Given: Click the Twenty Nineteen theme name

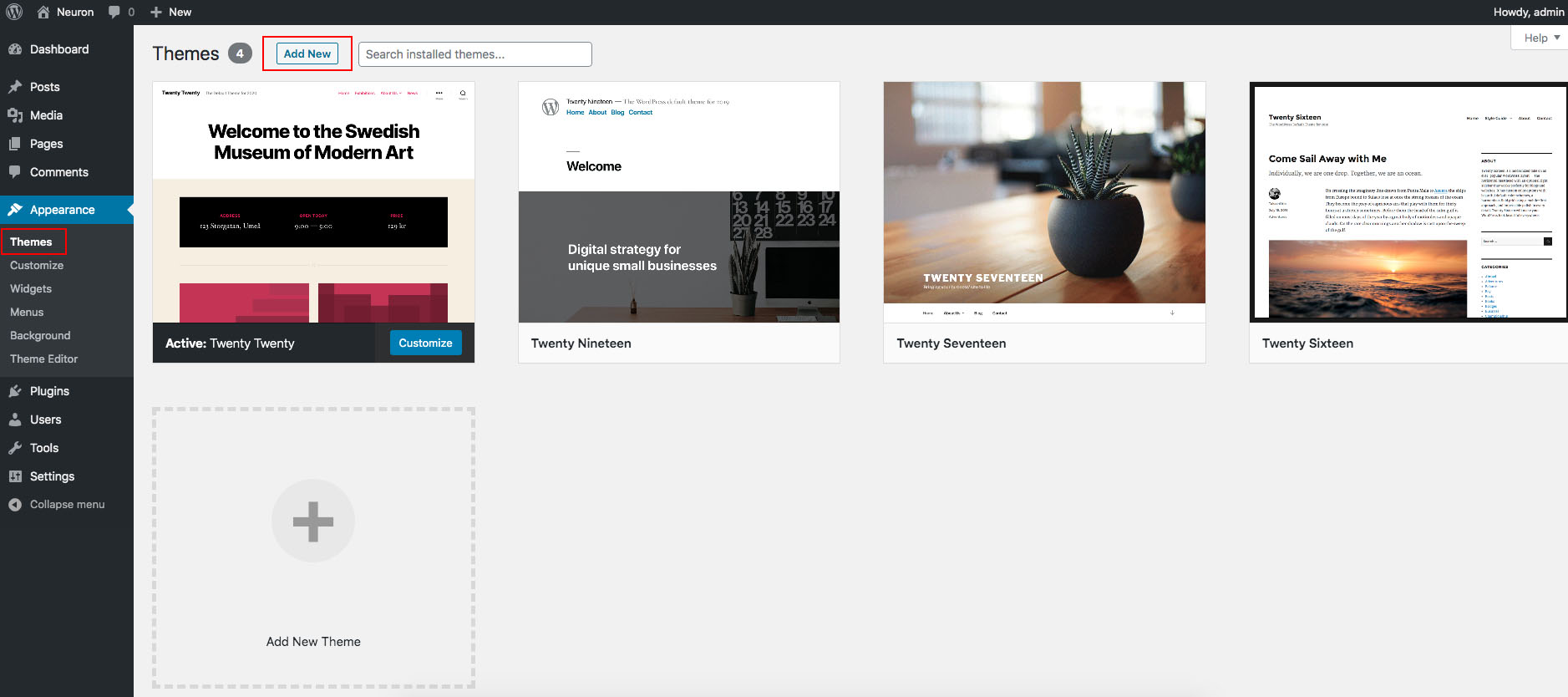Looking at the screenshot, I should coord(581,343).
